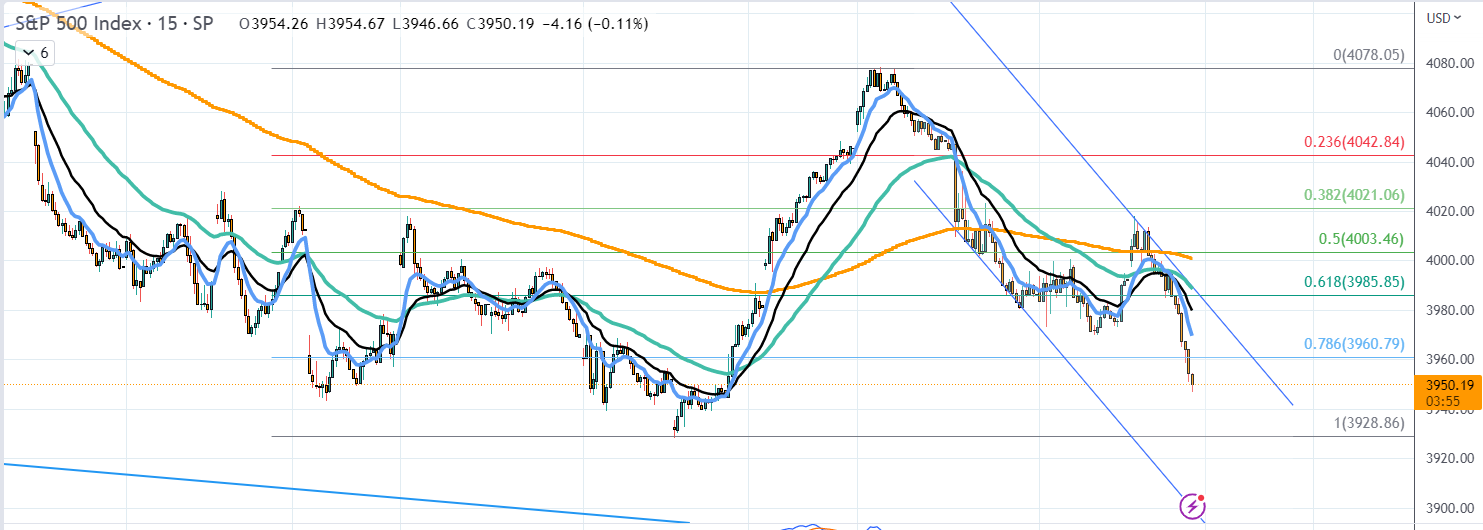
Task: Click the 3900.00 price axis label
Action: pyautogui.click(x=1451, y=508)
